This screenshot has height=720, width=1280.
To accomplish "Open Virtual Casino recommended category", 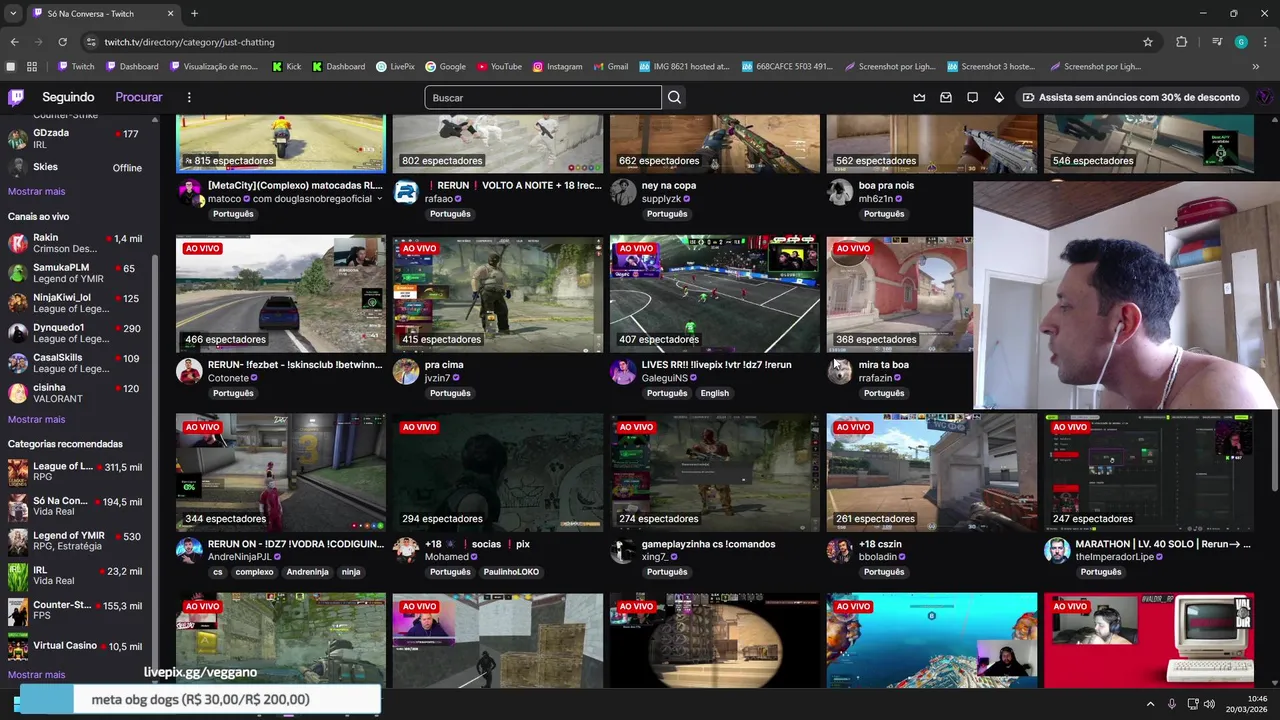I will click(x=76, y=646).
